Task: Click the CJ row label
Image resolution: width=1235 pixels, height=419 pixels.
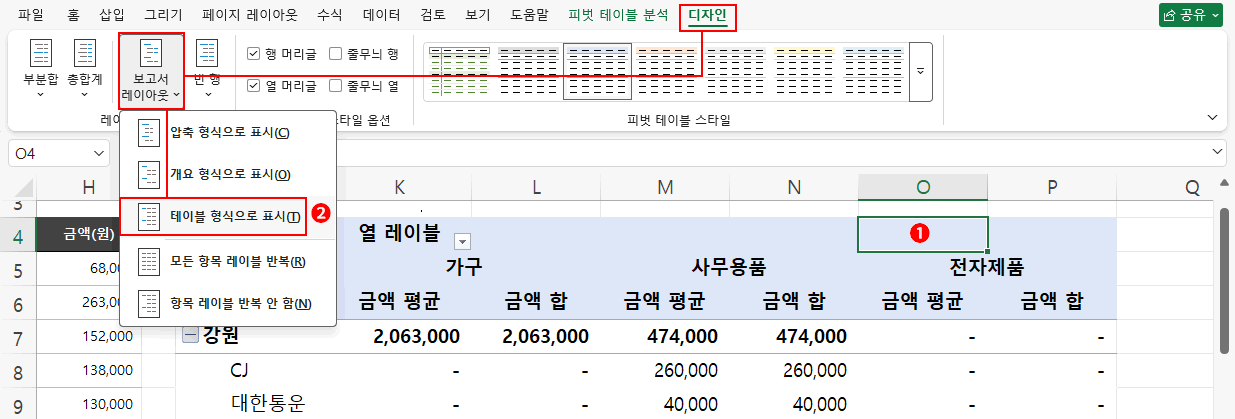Action: pos(240,371)
